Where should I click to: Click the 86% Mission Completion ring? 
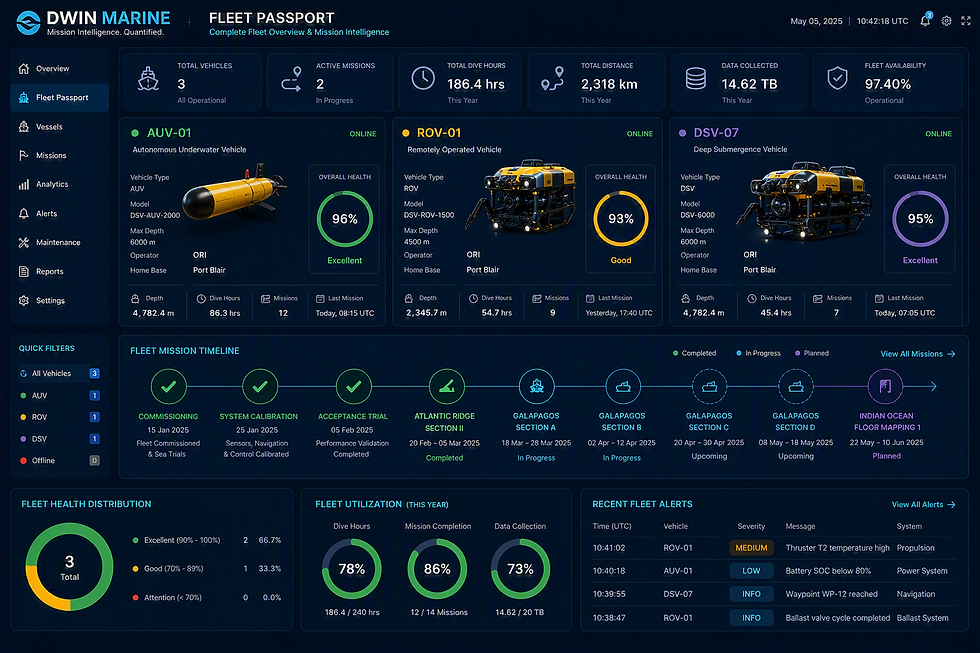tap(437, 569)
